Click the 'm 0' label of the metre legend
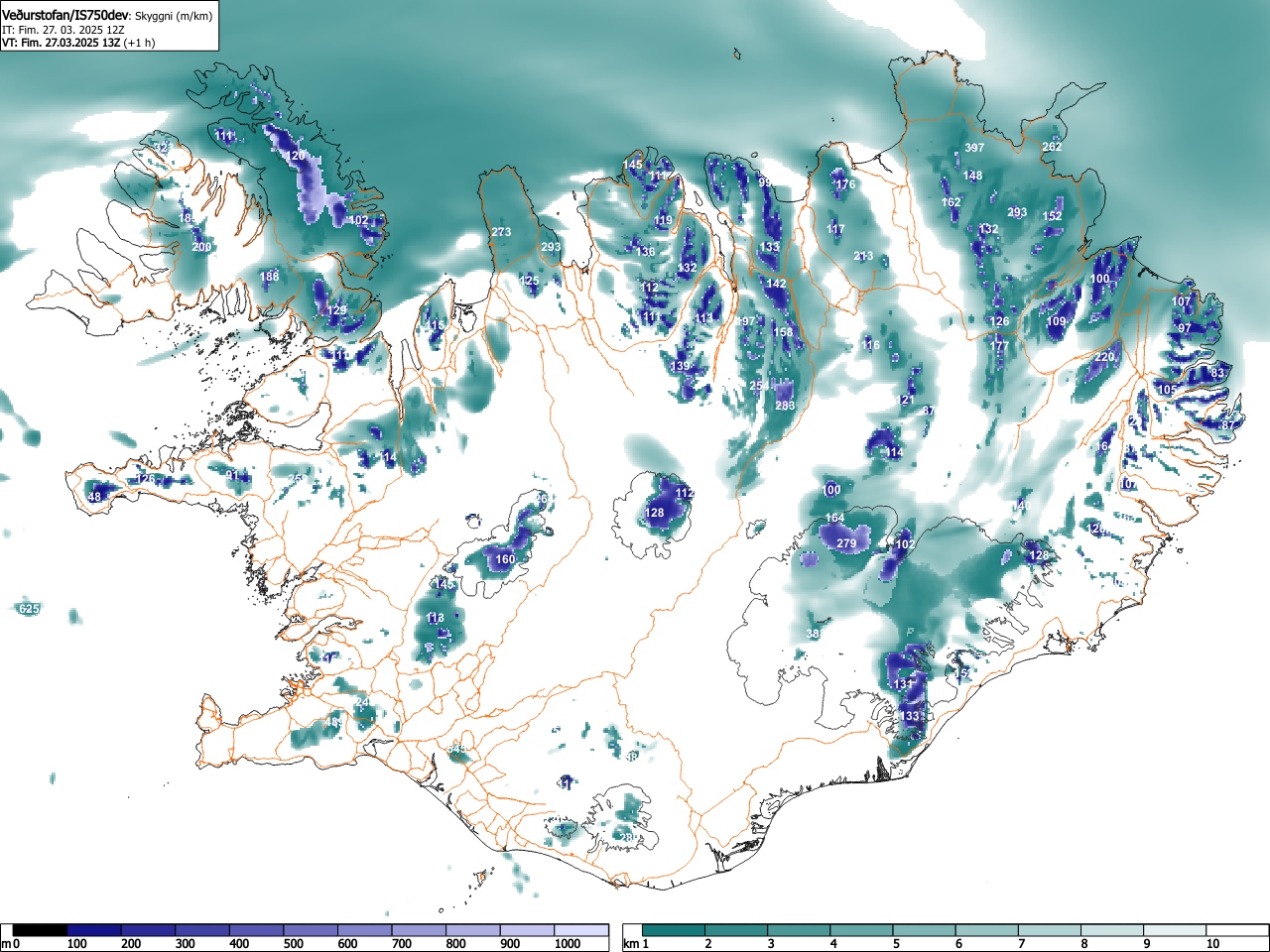The height and width of the screenshot is (952, 1270). click(x=11, y=944)
